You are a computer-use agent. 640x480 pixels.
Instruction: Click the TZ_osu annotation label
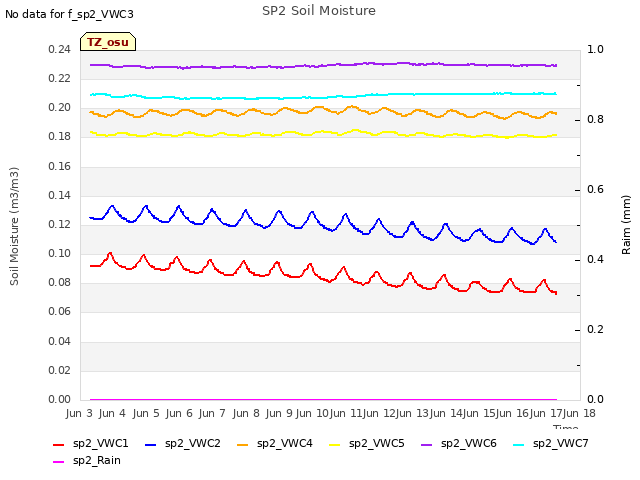(x=108, y=42)
